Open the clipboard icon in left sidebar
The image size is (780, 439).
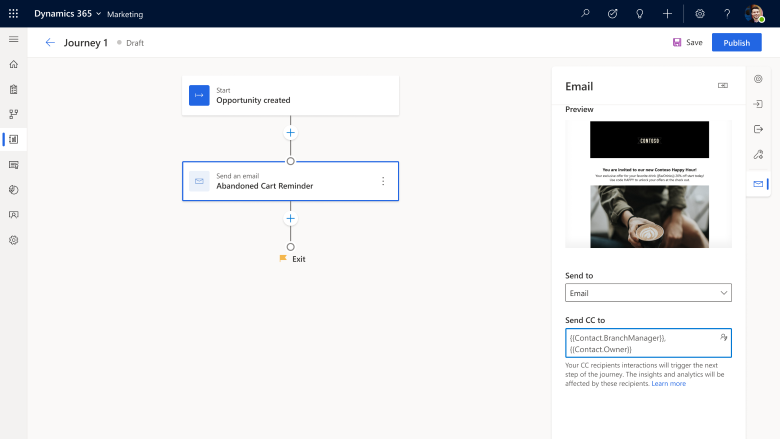click(x=13, y=89)
